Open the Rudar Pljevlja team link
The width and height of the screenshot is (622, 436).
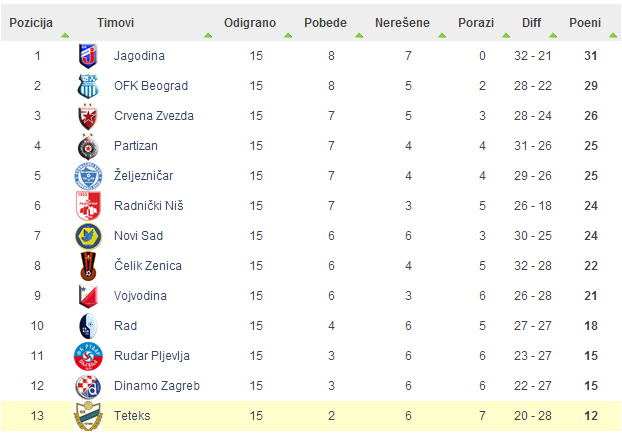(x=152, y=356)
